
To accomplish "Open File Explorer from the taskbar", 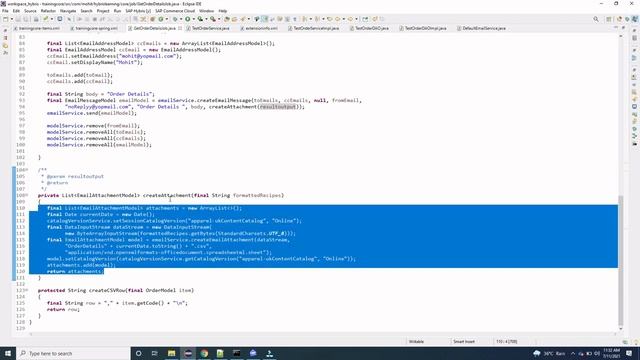I will tap(171, 353).
